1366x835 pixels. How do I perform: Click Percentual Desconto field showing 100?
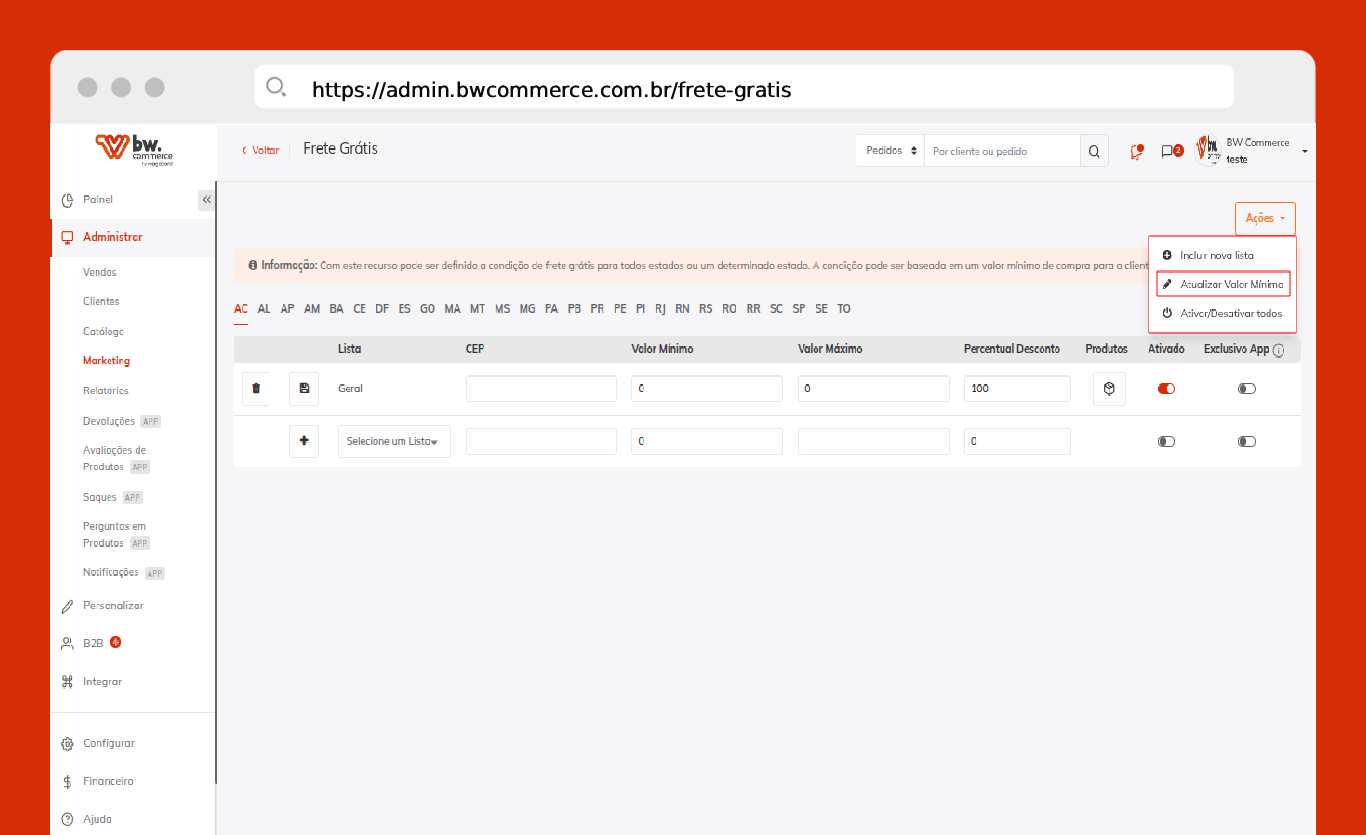pyautogui.click(x=1017, y=388)
